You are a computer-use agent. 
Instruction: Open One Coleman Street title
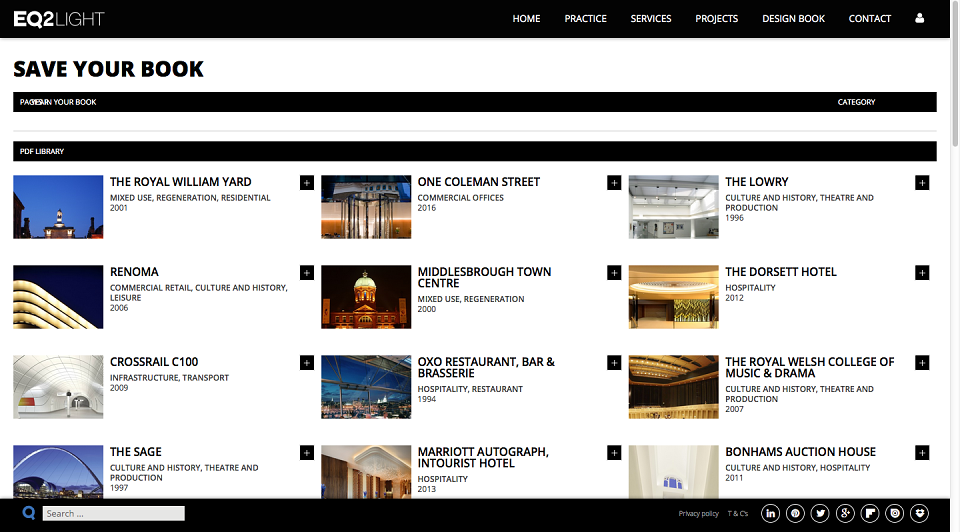click(479, 182)
